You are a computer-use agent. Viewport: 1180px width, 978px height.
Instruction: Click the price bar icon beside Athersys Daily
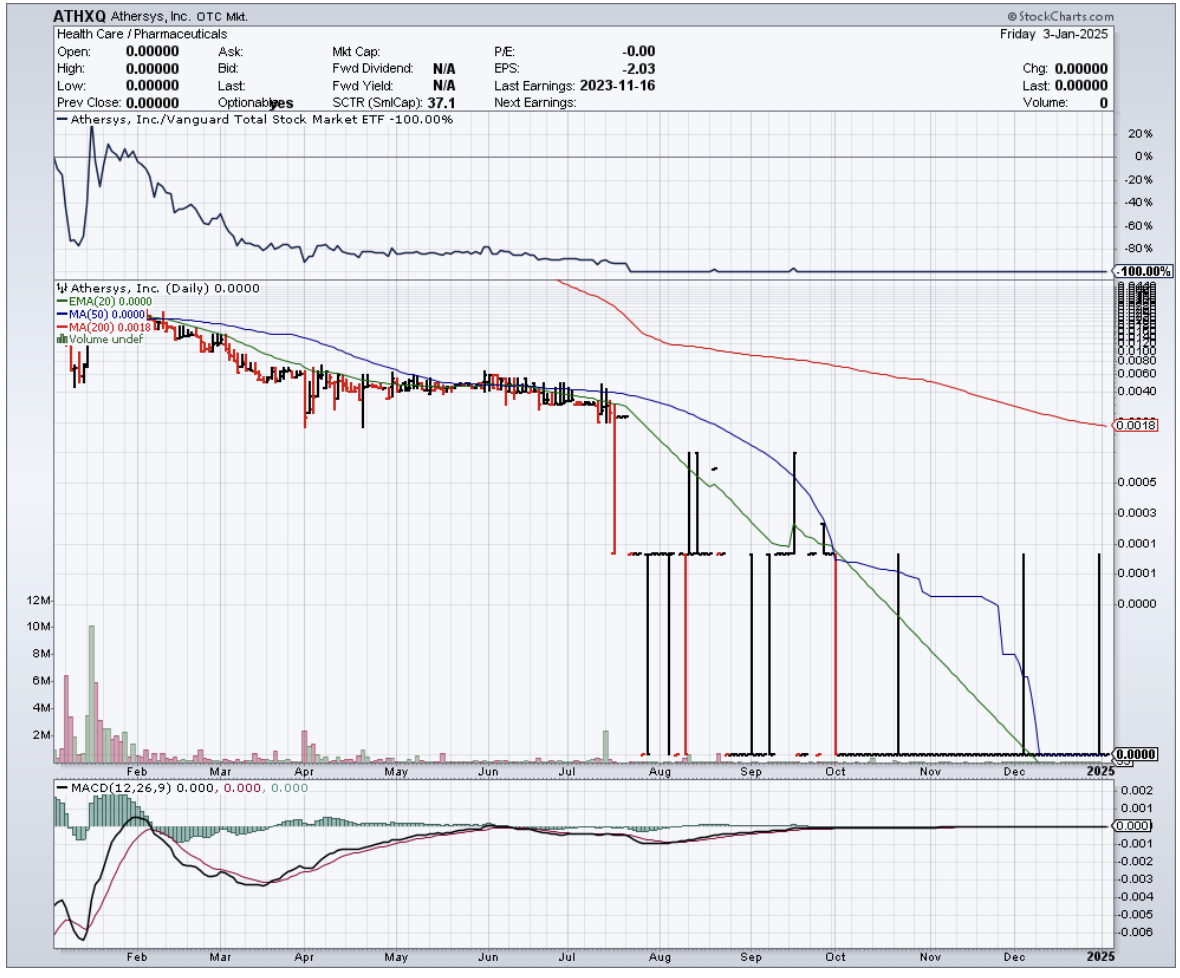(62, 288)
